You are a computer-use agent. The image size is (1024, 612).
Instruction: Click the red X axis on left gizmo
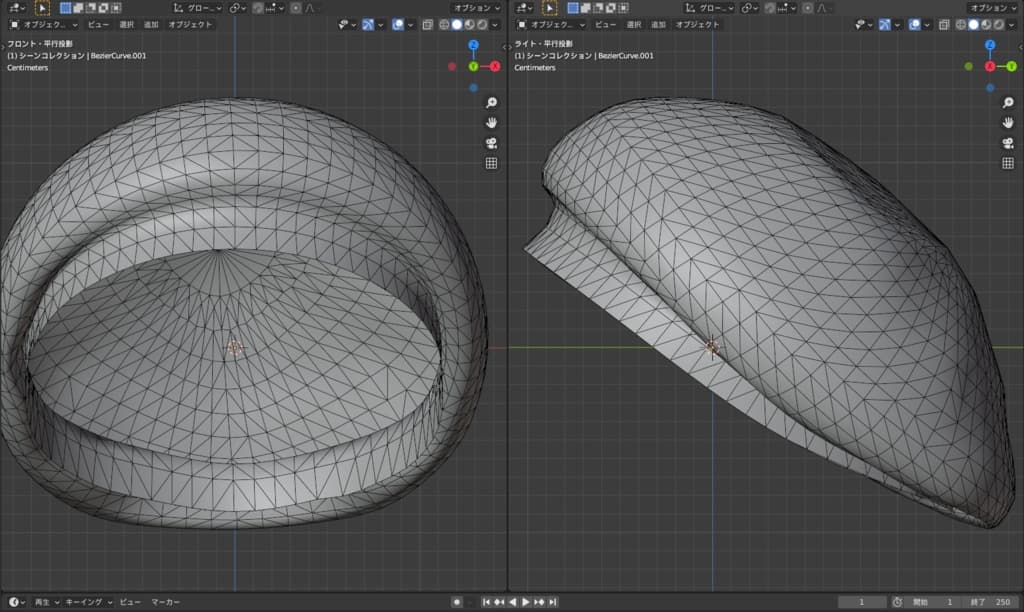[494, 66]
